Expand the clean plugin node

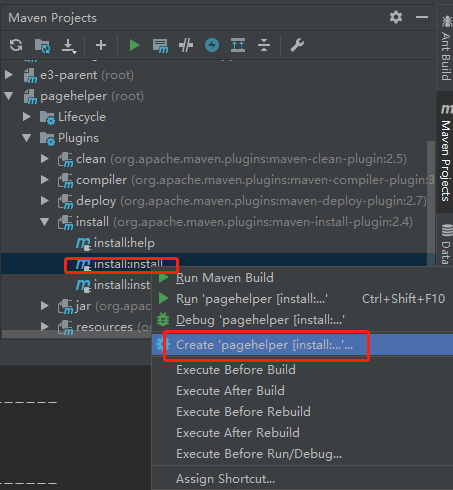pyautogui.click(x=45, y=159)
